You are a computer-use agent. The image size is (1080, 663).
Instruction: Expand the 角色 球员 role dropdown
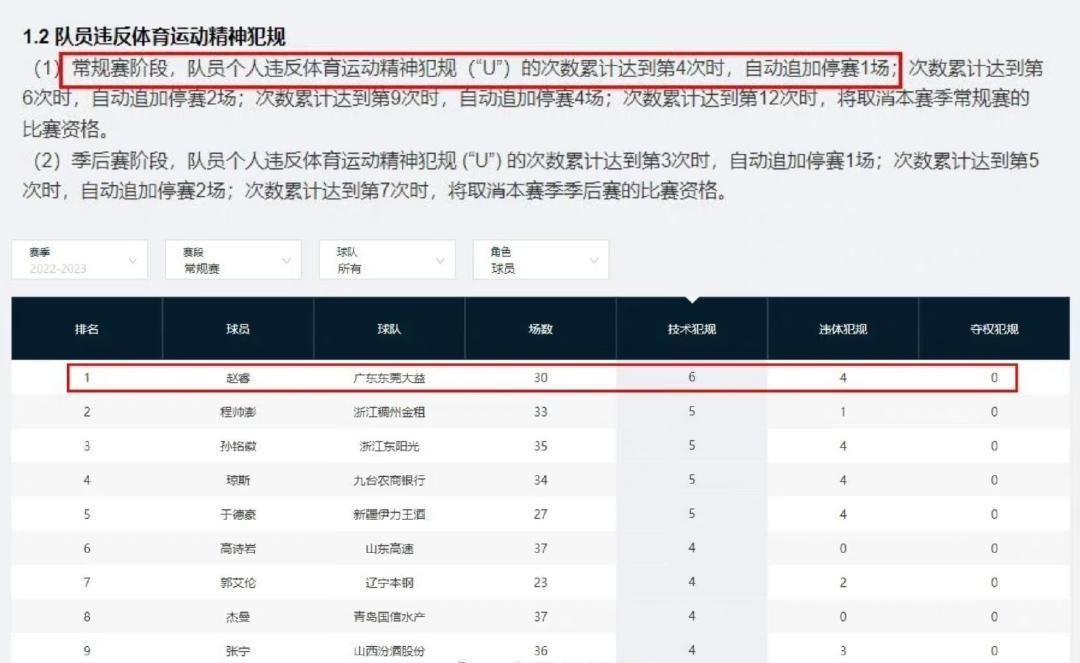point(540,260)
